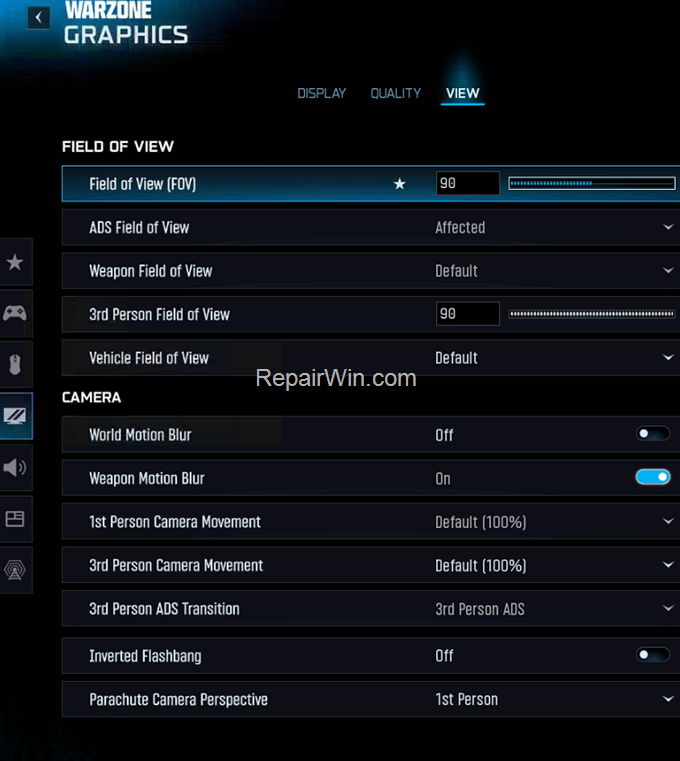Expand Weapon Field of View dropdown
Viewport: 680px width, 761px height.
(668, 270)
